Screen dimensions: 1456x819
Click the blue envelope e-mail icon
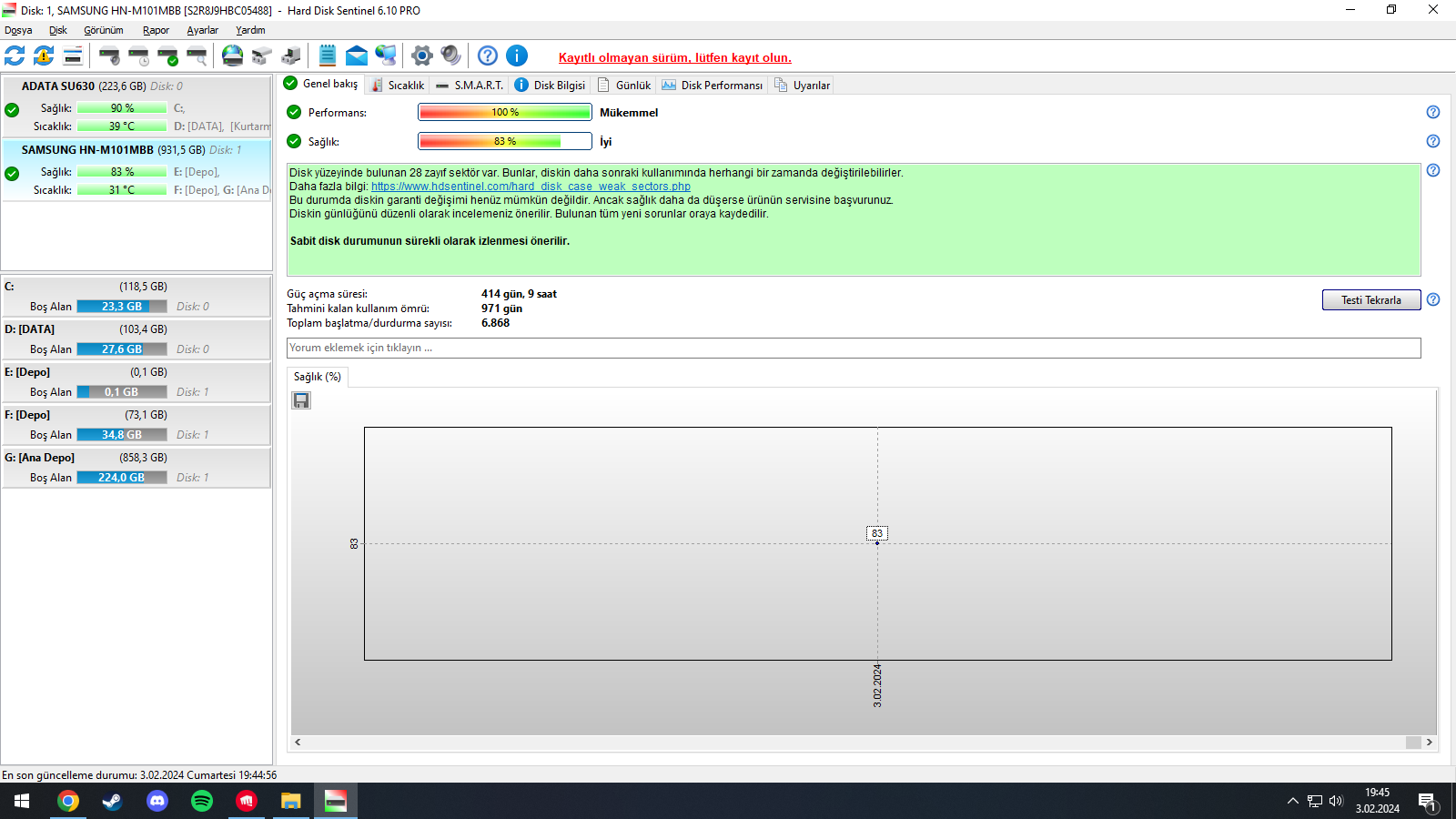(357, 56)
